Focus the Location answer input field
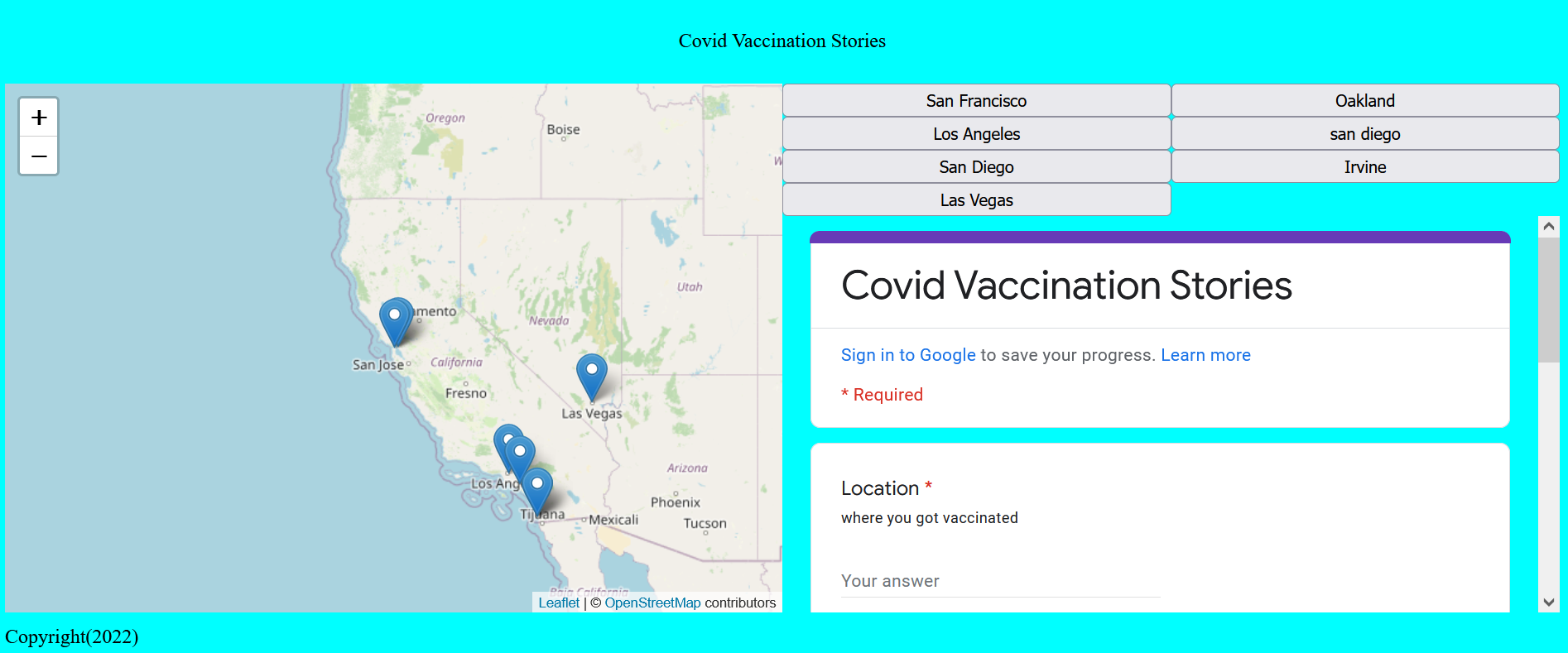Screen dimensions: 1568x653 (x=1000, y=581)
